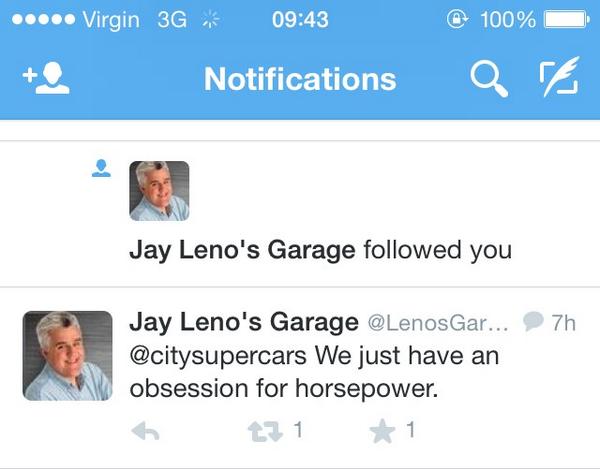Tap the retweet count number
Image resolution: width=600 pixels, height=470 pixels.
[298, 429]
